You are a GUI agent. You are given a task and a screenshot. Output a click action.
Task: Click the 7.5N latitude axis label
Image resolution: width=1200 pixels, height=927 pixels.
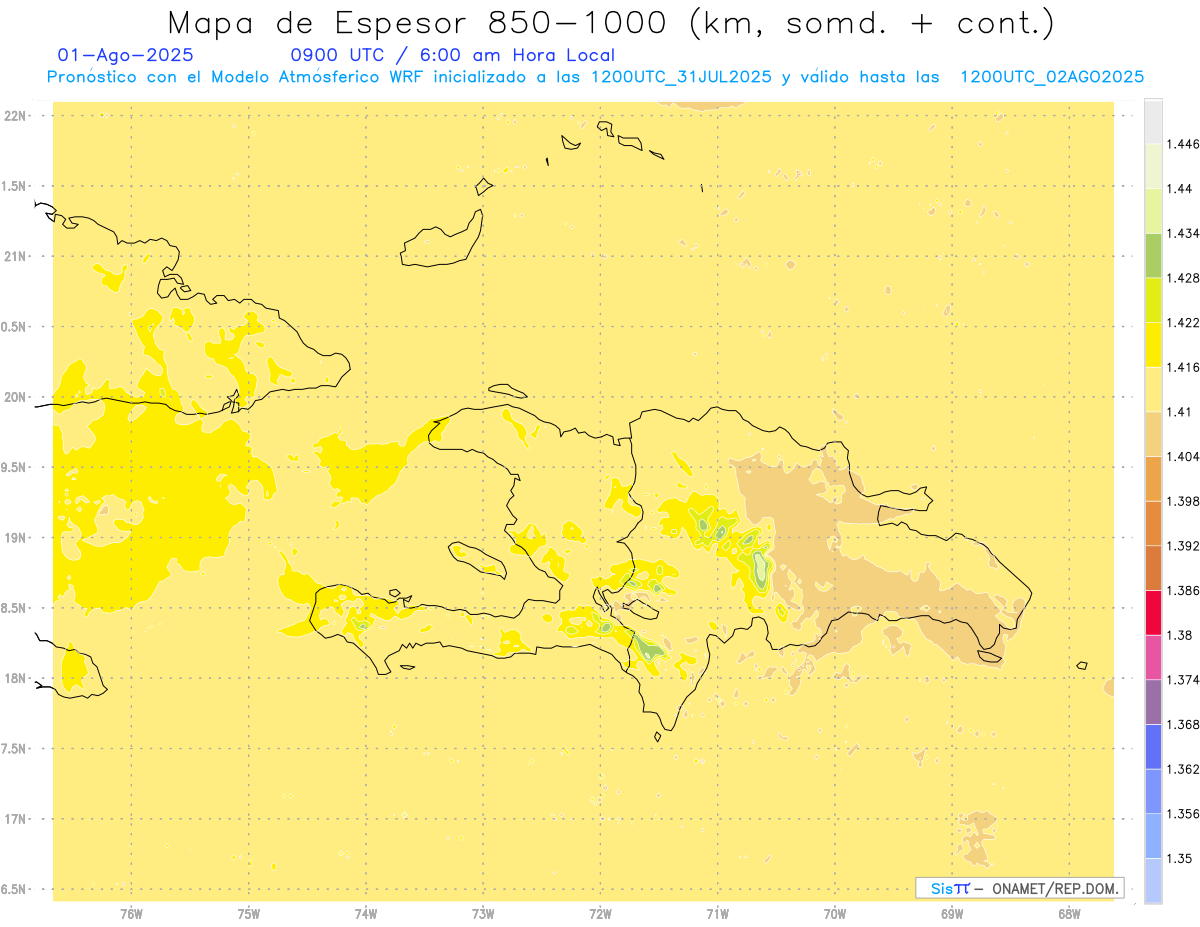coord(13,749)
